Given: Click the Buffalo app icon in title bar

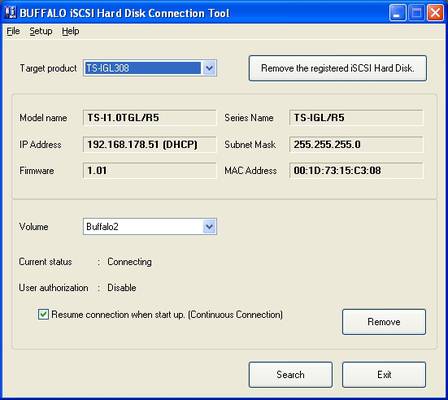Looking at the screenshot, I should pos(11,13).
